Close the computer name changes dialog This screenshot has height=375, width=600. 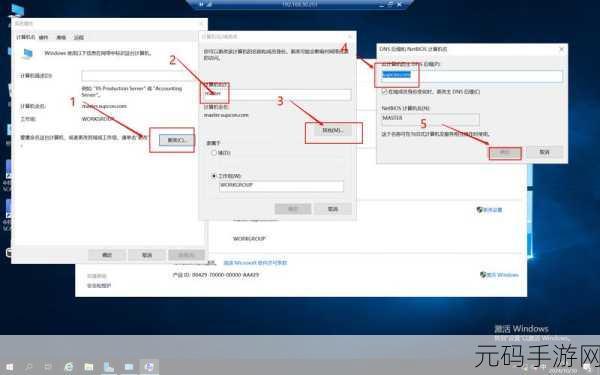click(351, 37)
